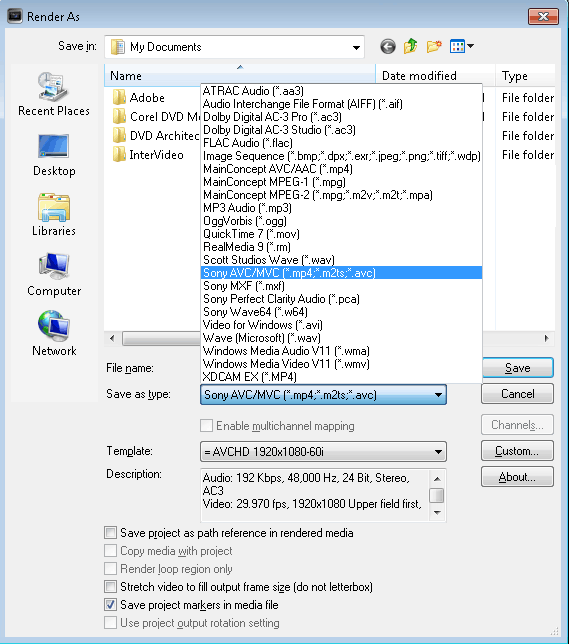
Task: Click My Documents icon in Save in box
Action: (x=118, y=47)
